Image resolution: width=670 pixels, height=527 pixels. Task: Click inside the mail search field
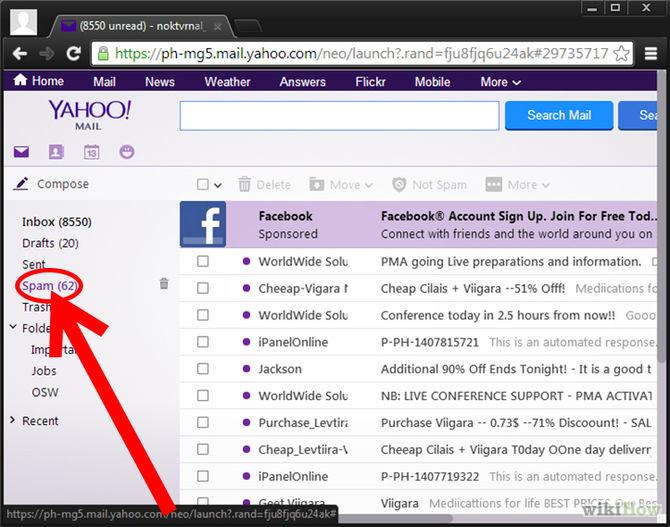pyautogui.click(x=339, y=115)
